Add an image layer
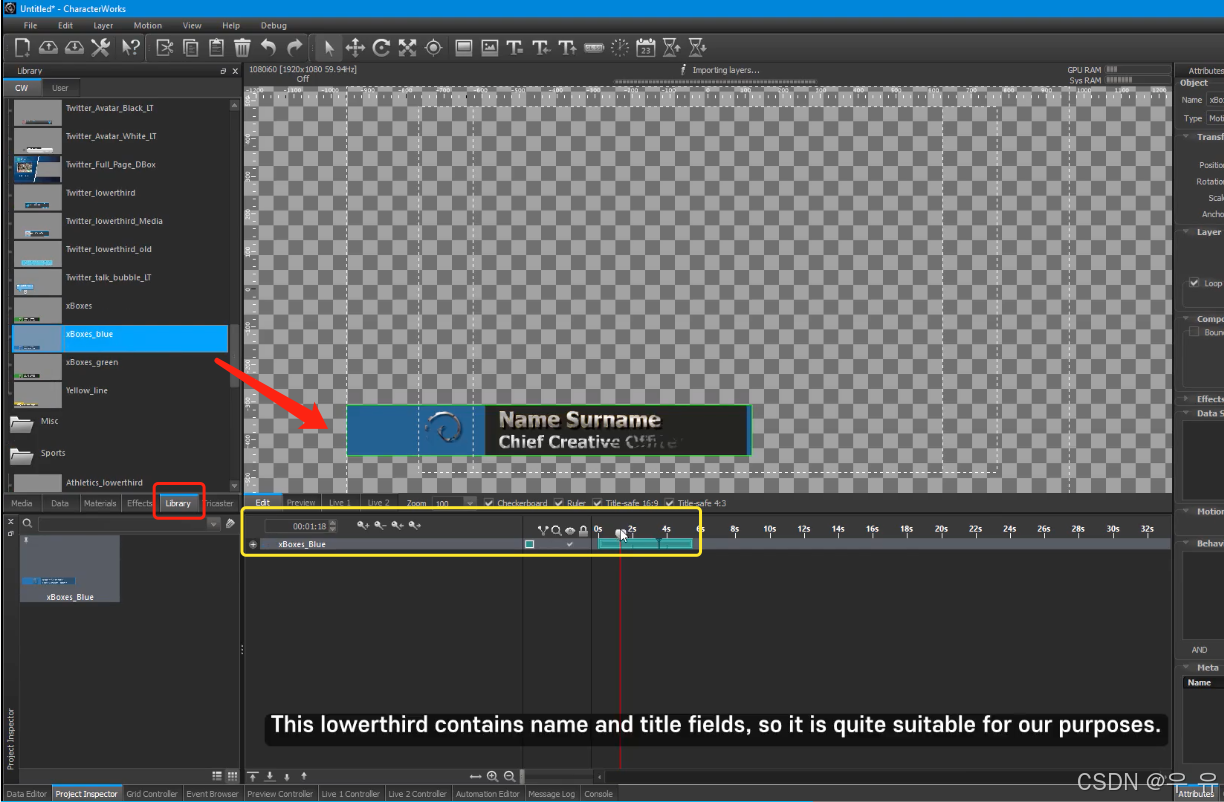Viewport: 1224px width, 802px height. (490, 47)
